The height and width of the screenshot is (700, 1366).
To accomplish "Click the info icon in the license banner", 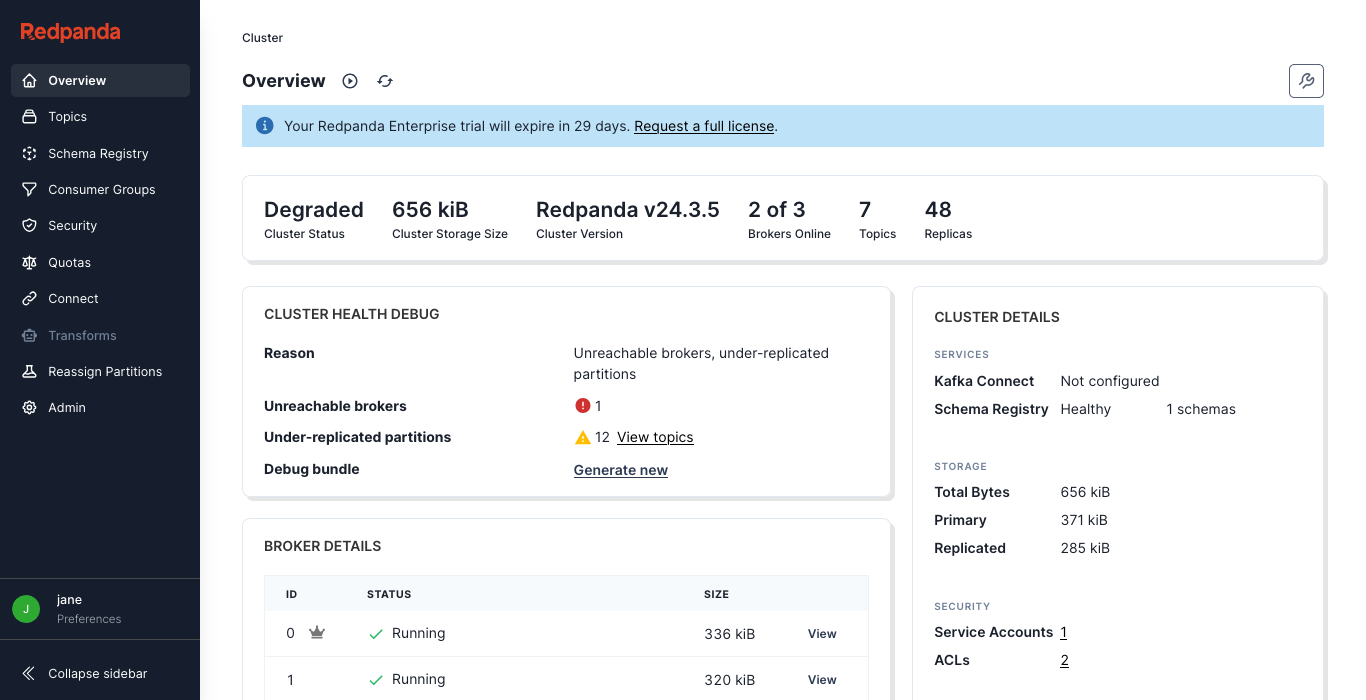I will 264,125.
